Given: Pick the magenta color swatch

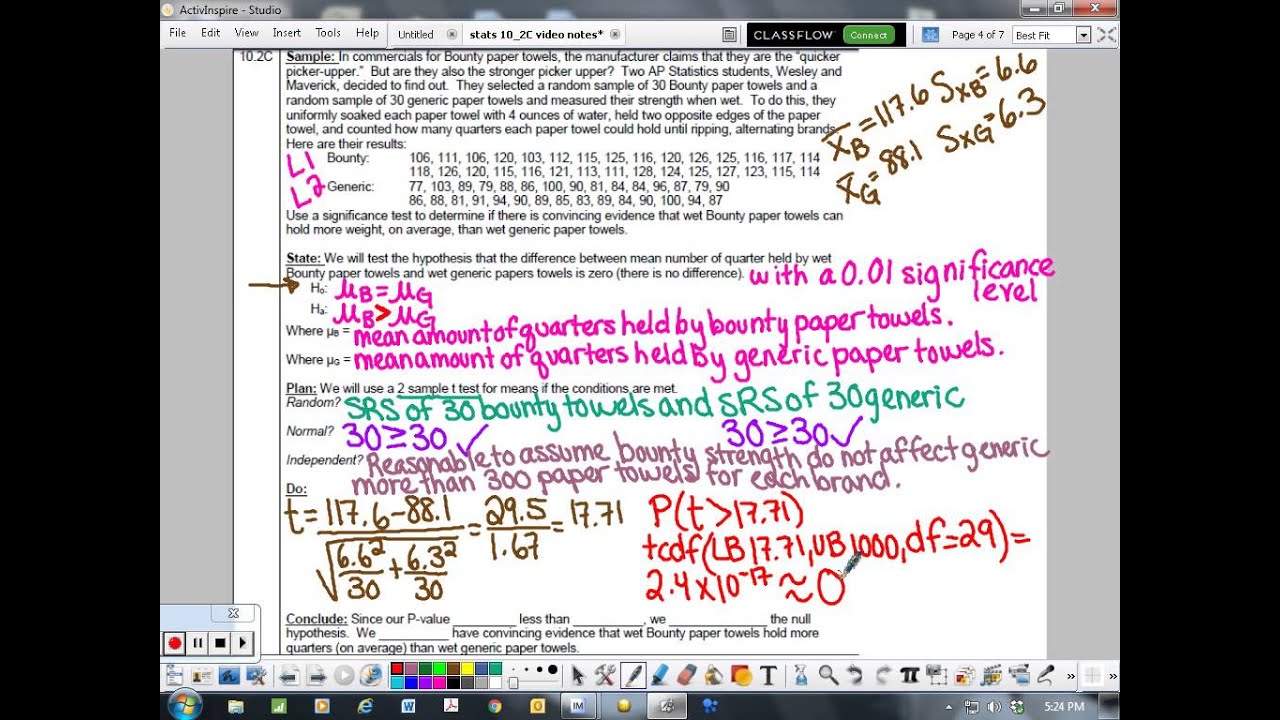Looking at the screenshot, I should [x=439, y=682].
